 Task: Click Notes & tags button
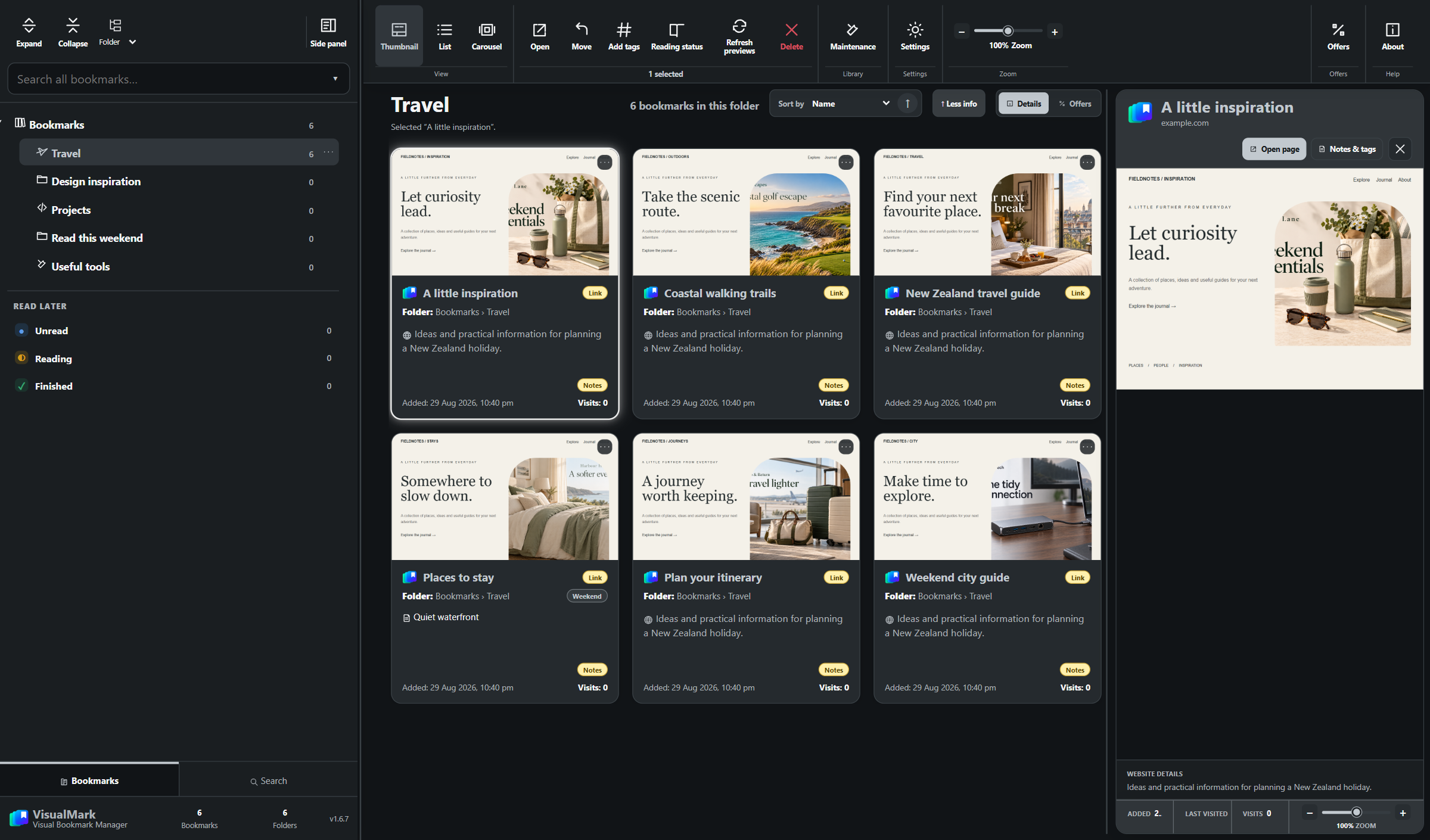coord(1347,149)
